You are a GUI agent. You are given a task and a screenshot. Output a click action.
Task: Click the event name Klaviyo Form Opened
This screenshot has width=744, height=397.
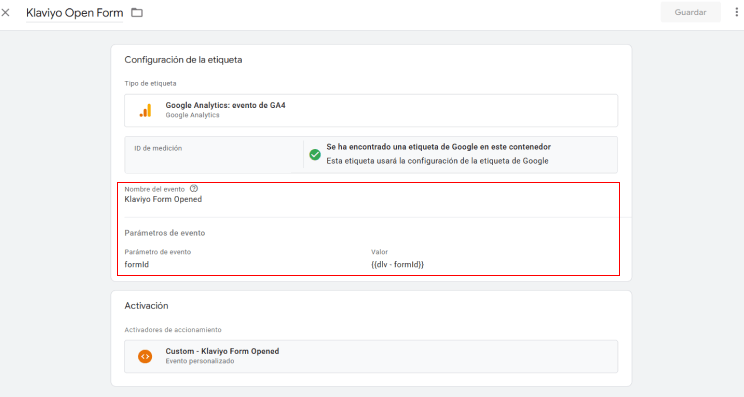point(163,199)
